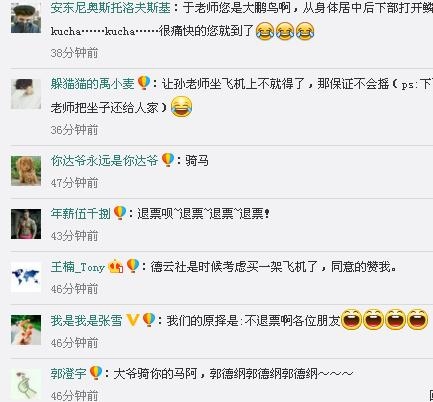433x402 pixels.
Task: Click the balloon badge next to 郭澄宇
Action: [x=96, y=373]
